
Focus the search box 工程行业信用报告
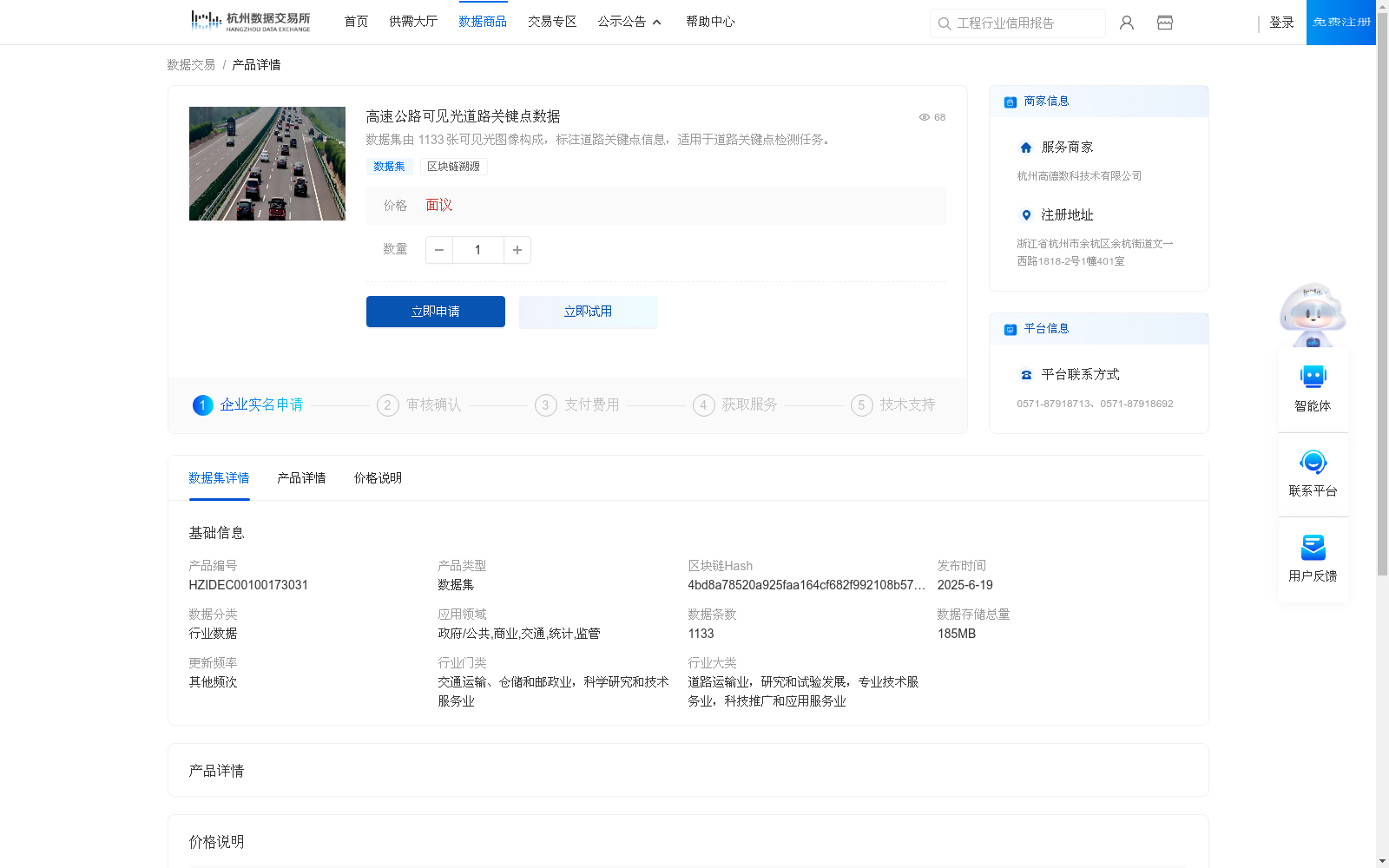click(x=1017, y=23)
